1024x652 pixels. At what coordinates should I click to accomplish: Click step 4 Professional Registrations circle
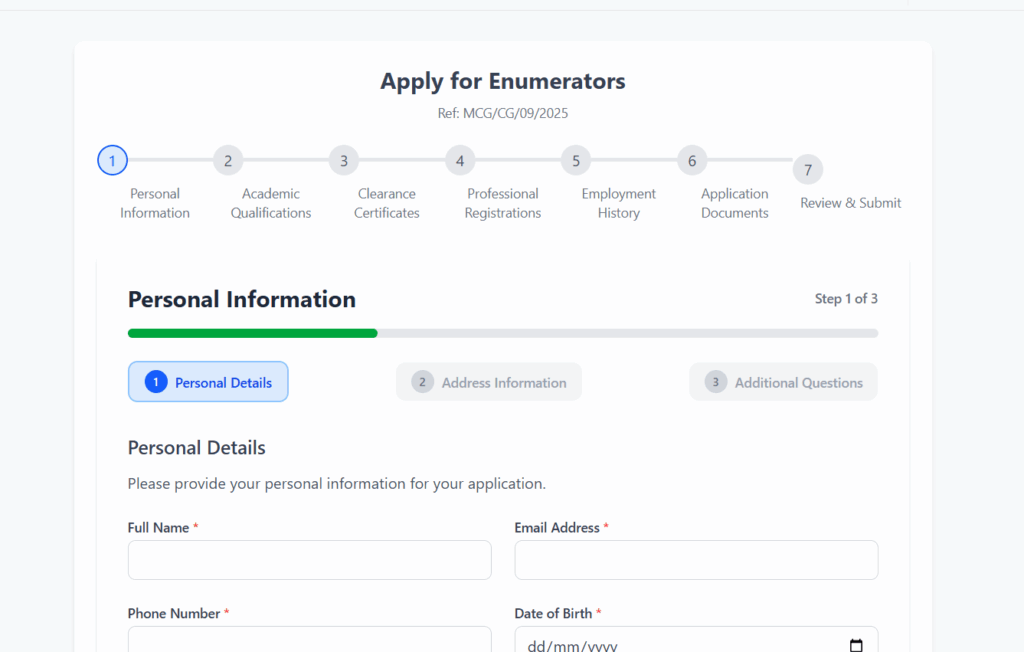click(459, 160)
